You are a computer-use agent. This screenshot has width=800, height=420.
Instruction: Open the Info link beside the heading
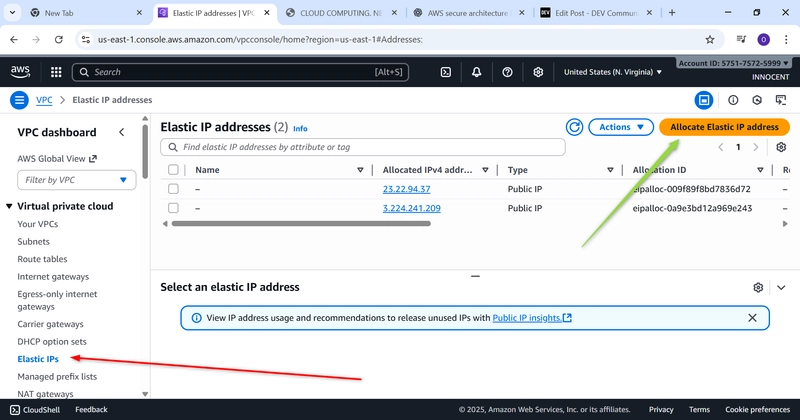(300, 129)
